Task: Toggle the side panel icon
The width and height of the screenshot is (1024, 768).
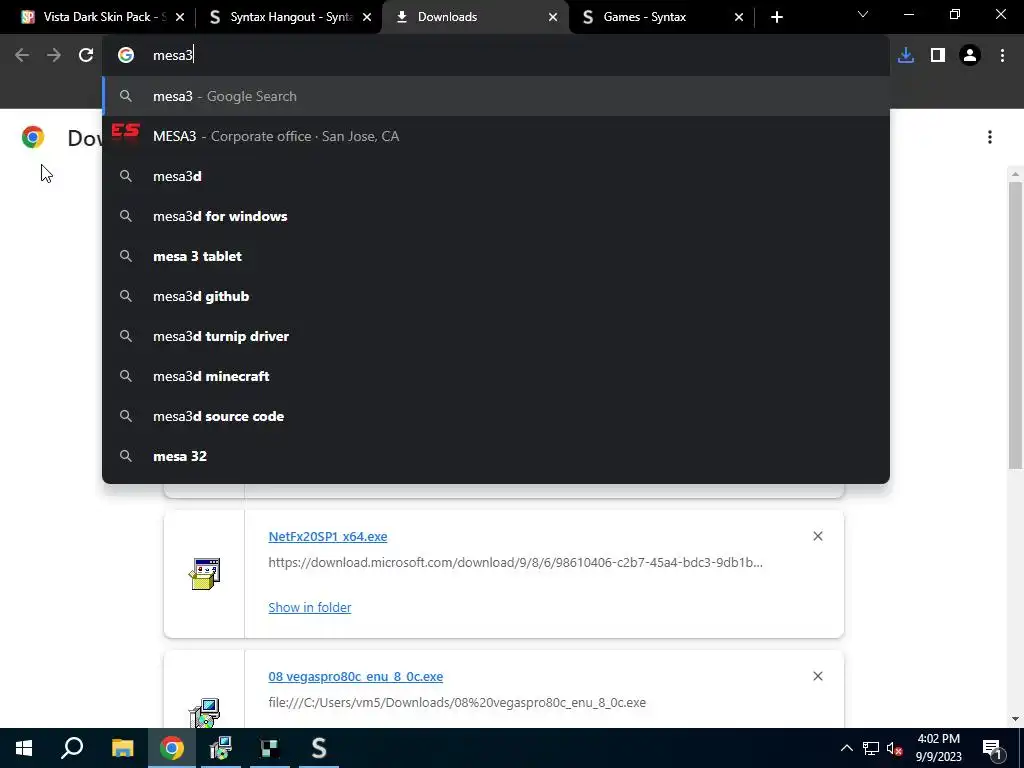Action: coord(938,56)
